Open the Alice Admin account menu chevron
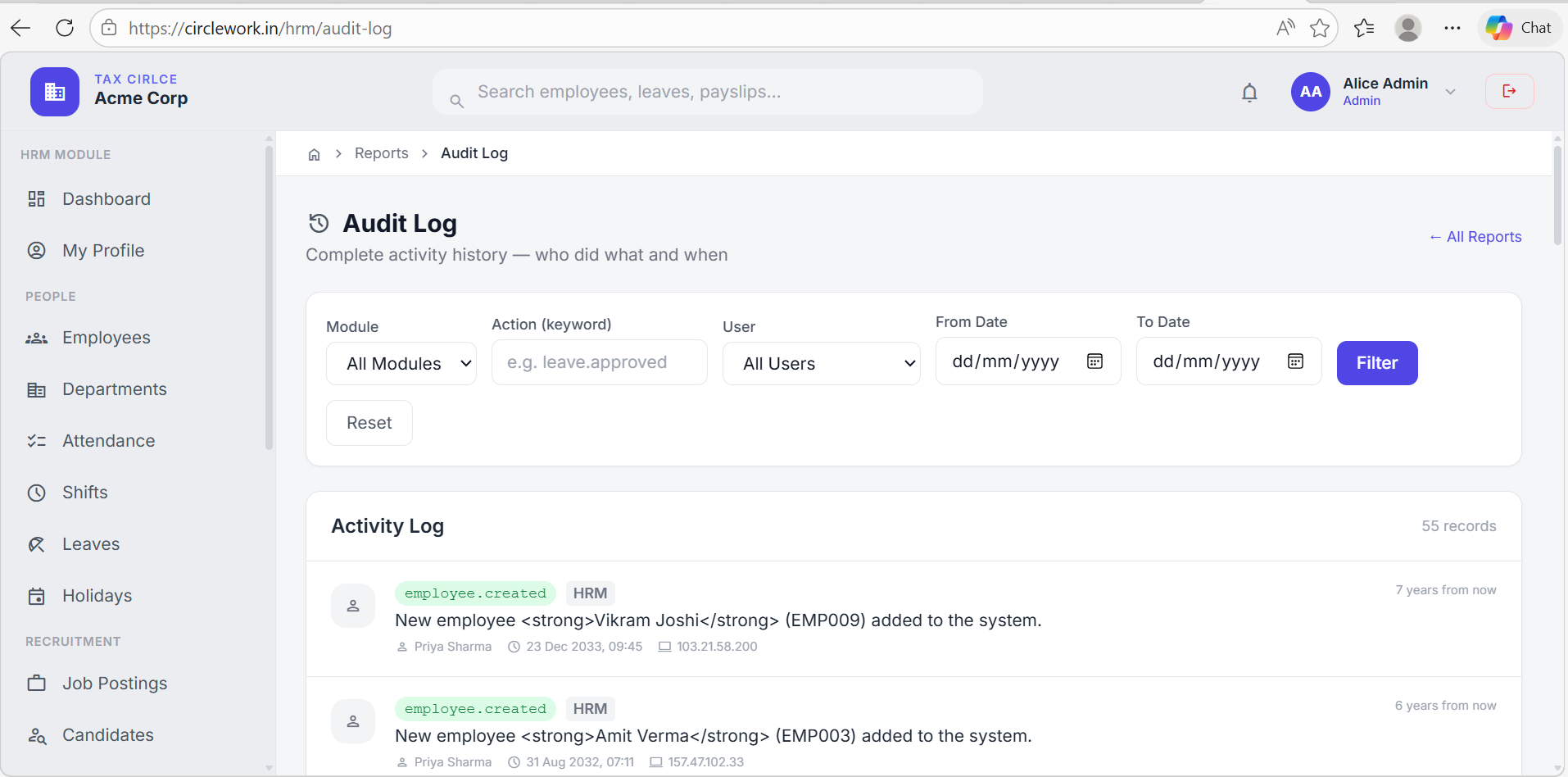The image size is (1568, 777). pos(1450,92)
